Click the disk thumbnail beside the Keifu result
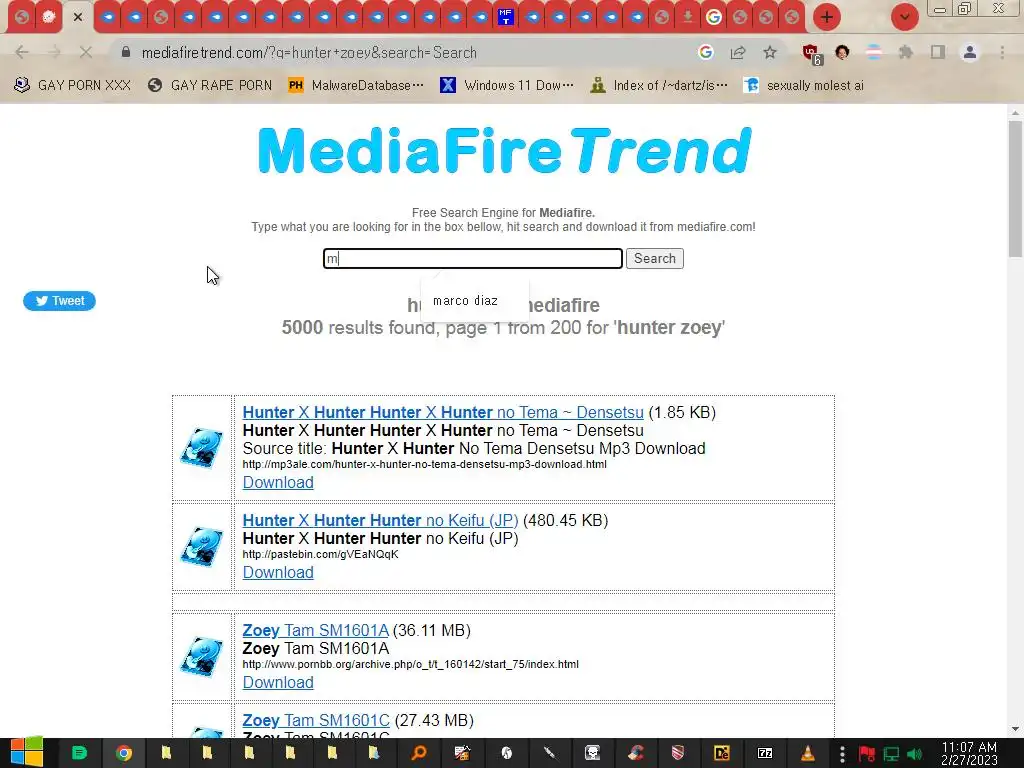The height and width of the screenshot is (768, 1024). (x=202, y=547)
